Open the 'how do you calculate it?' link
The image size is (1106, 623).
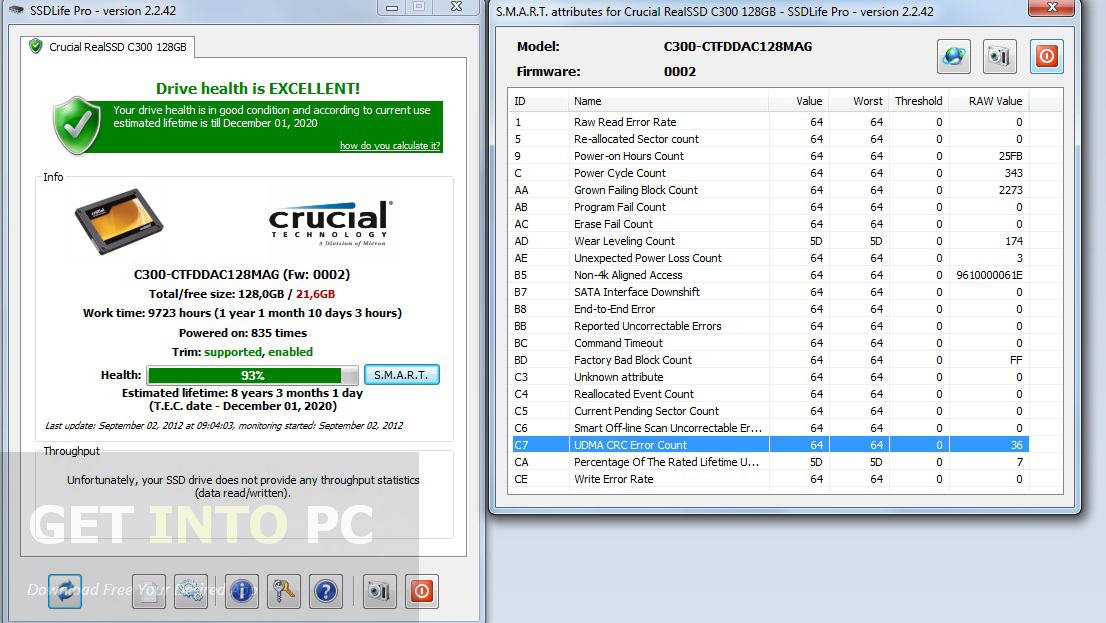click(x=389, y=145)
